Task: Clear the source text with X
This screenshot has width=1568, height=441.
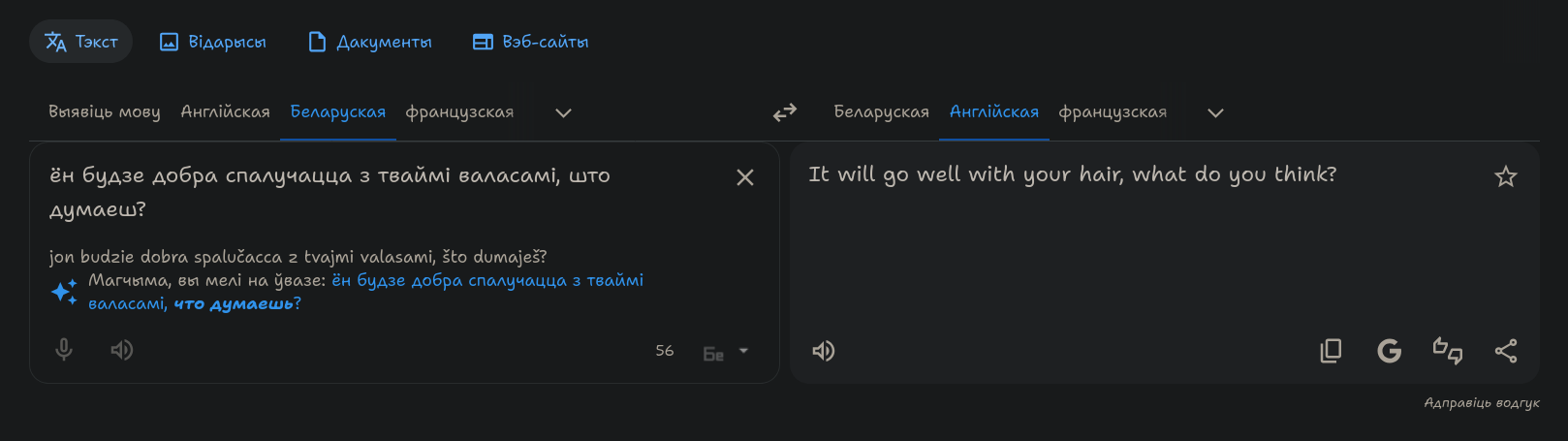Action: (x=745, y=177)
